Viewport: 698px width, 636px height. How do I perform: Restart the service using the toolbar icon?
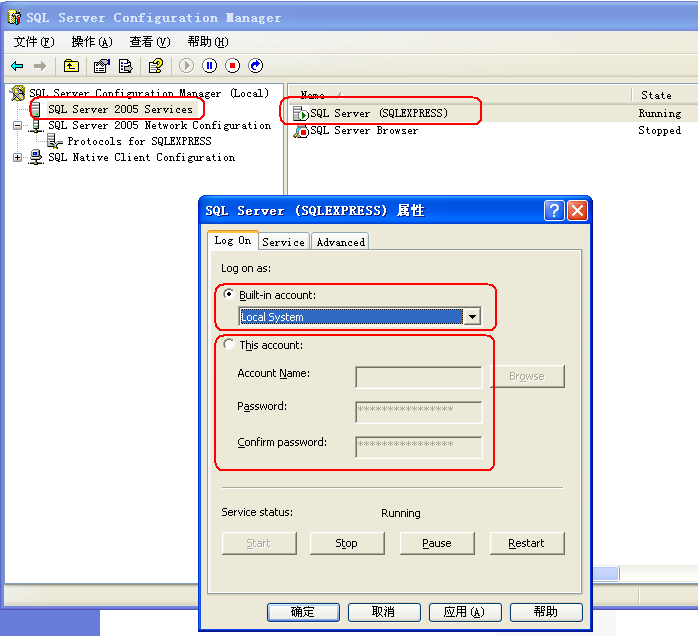pos(256,66)
